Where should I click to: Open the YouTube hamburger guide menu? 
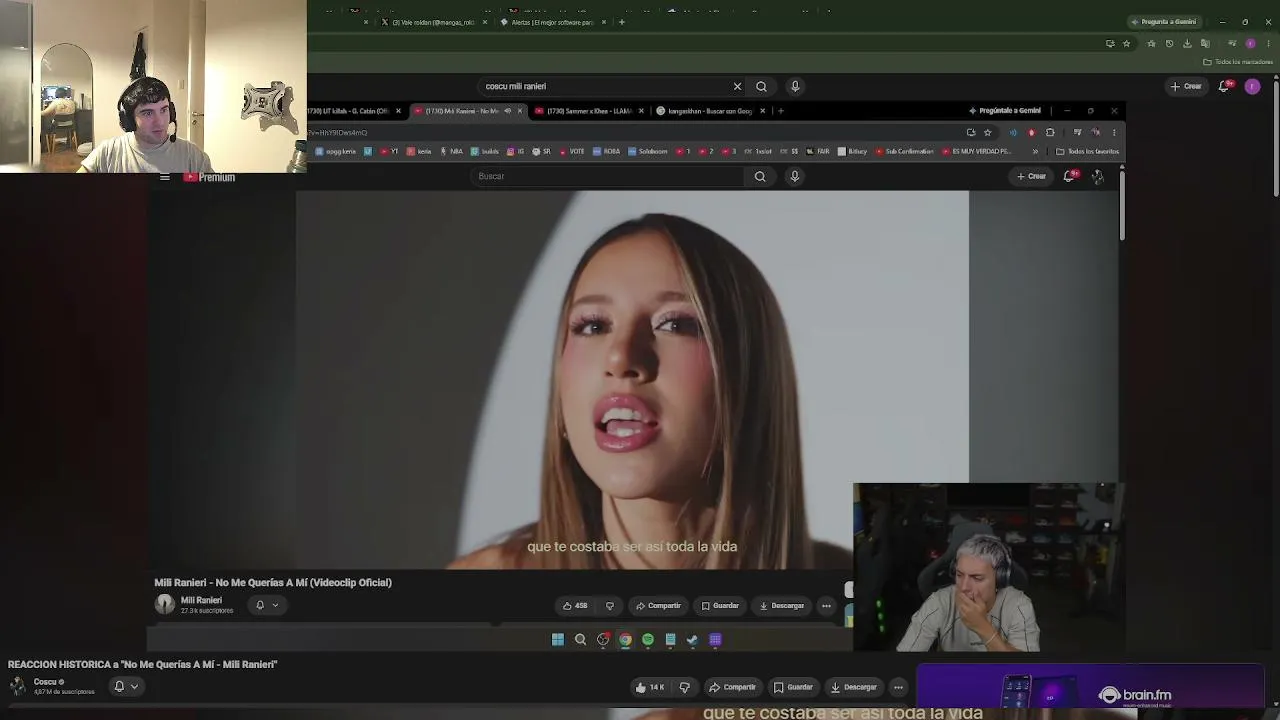pyautogui.click(x=164, y=177)
